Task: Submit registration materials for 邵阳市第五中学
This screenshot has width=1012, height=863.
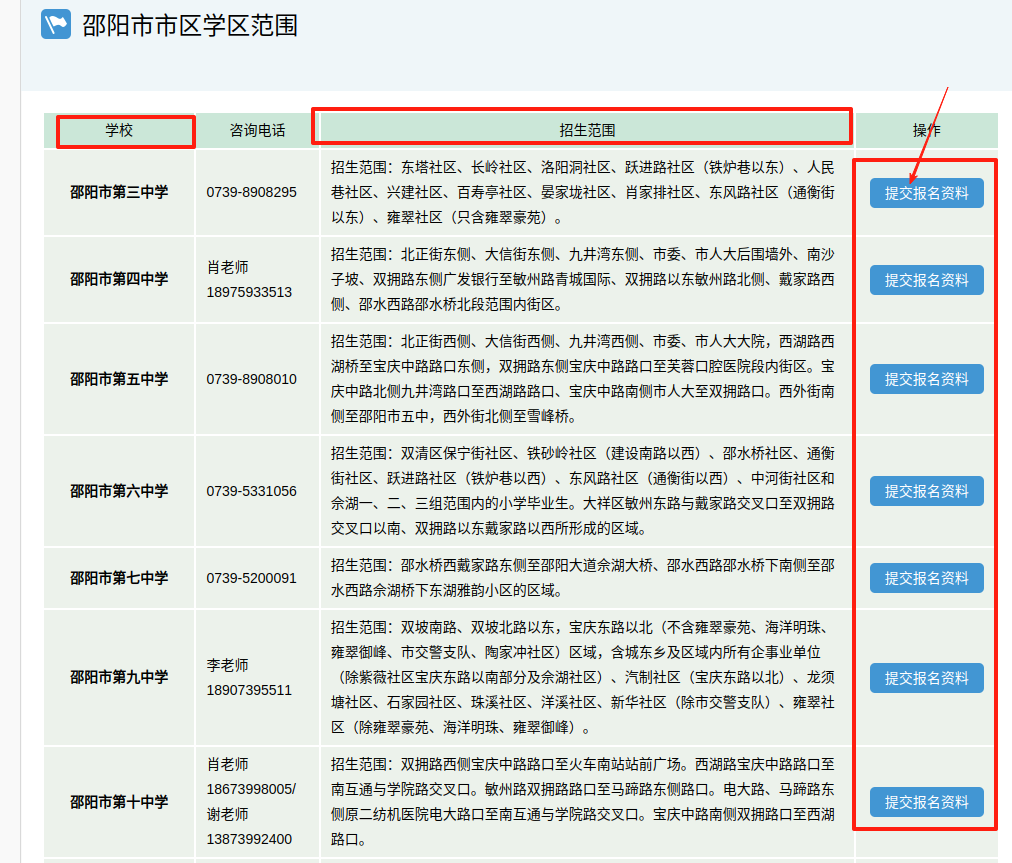Action: point(926,380)
